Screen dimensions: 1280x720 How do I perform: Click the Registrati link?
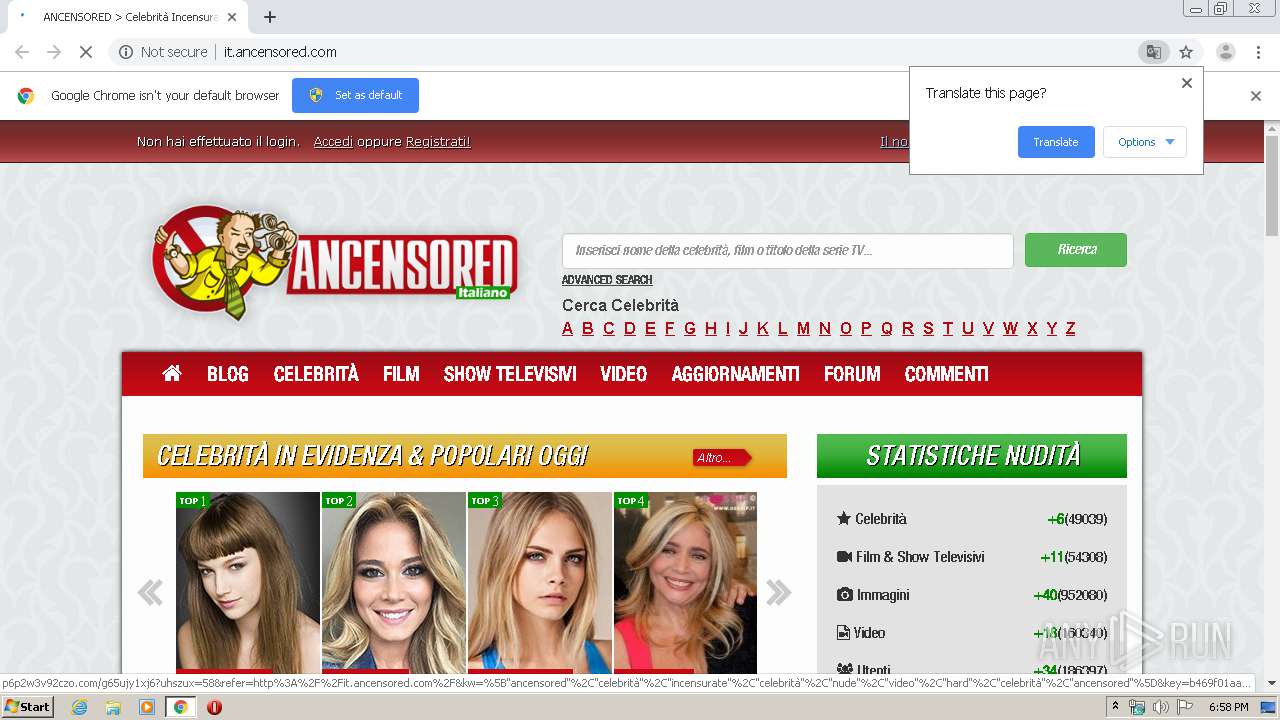tap(438, 142)
